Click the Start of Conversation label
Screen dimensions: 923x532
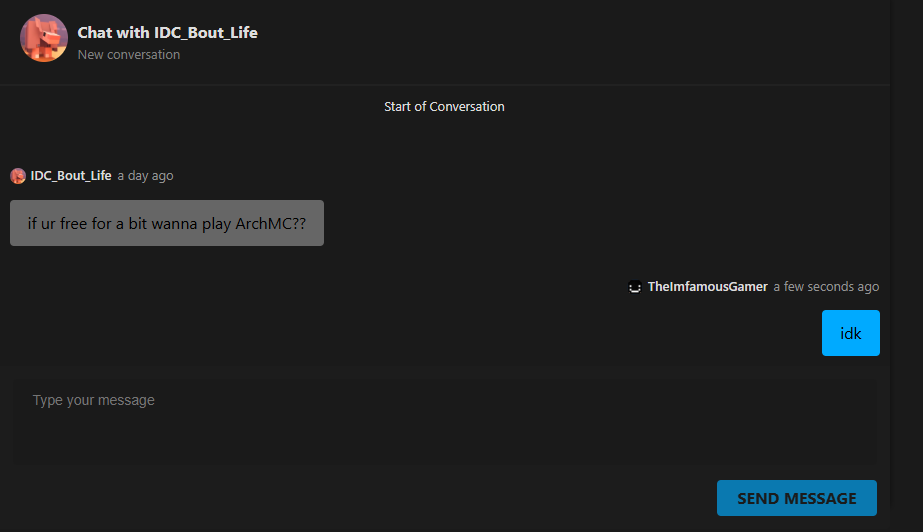click(444, 107)
